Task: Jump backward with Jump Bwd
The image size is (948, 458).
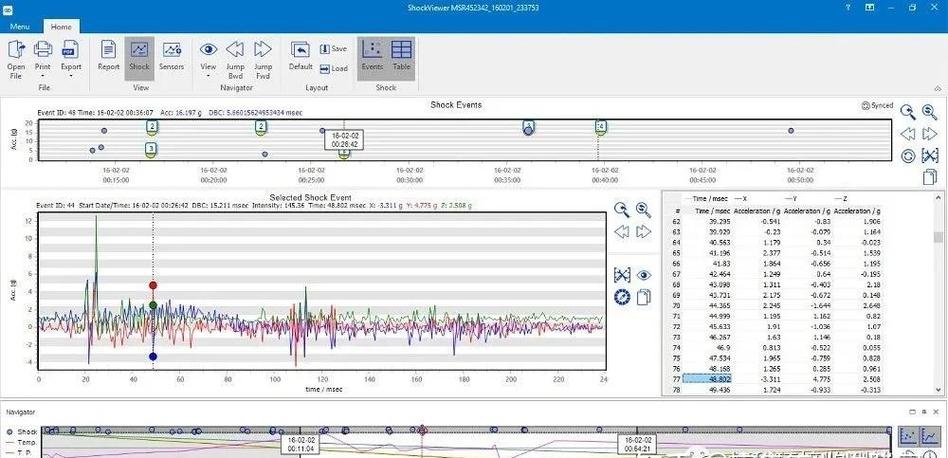Action: point(235,60)
